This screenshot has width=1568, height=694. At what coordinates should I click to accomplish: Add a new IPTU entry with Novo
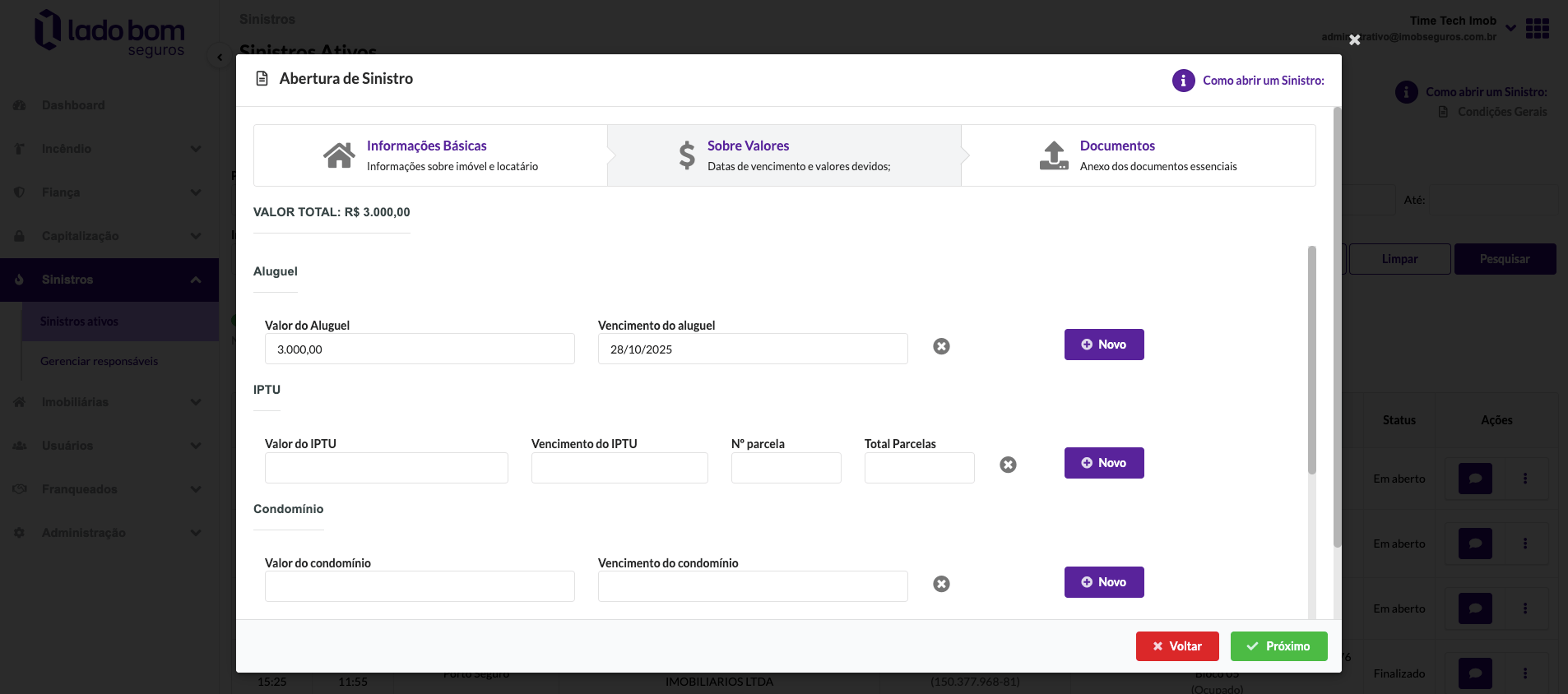pos(1104,463)
